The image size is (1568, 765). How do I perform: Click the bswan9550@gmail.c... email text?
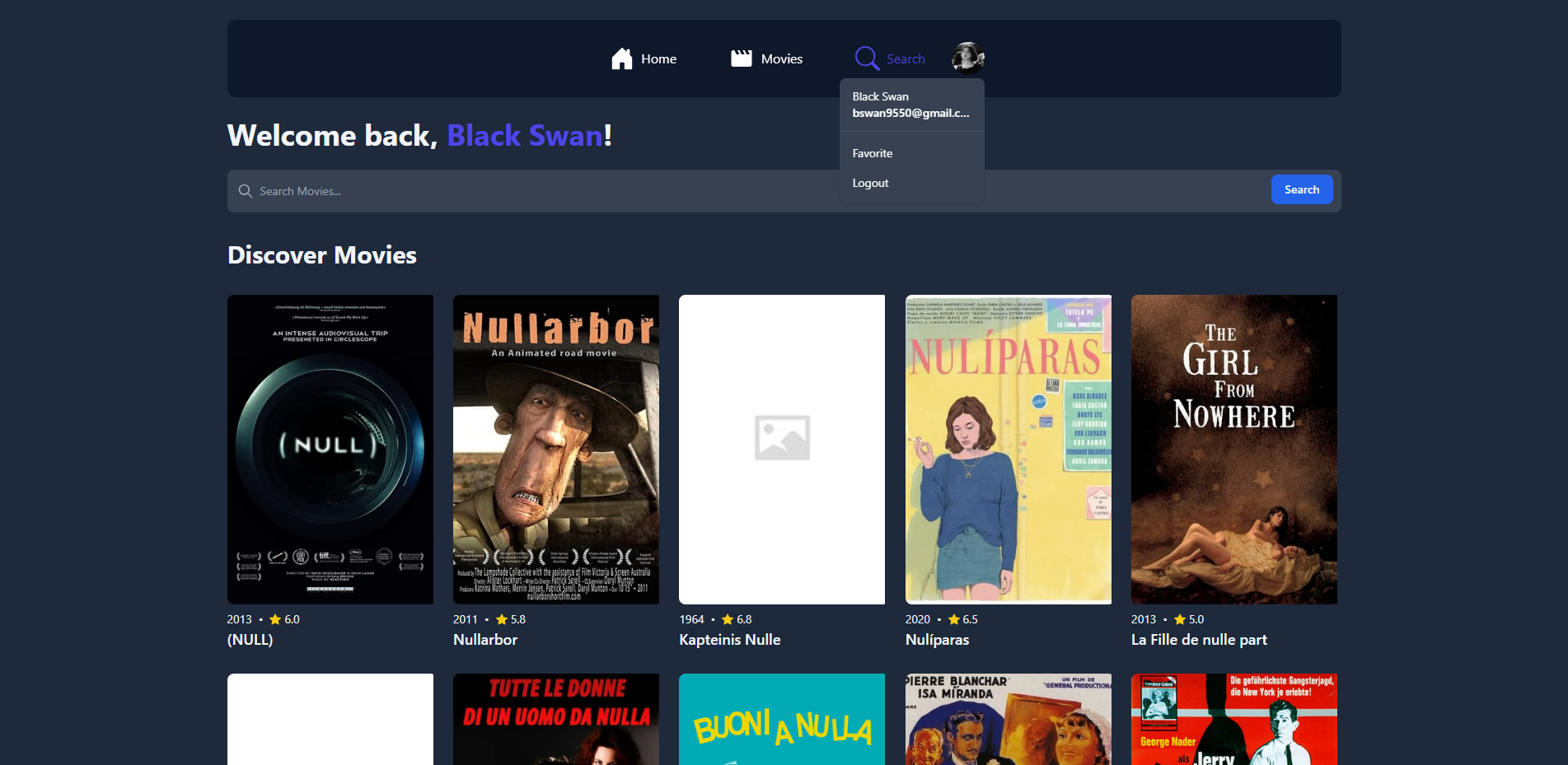(910, 113)
